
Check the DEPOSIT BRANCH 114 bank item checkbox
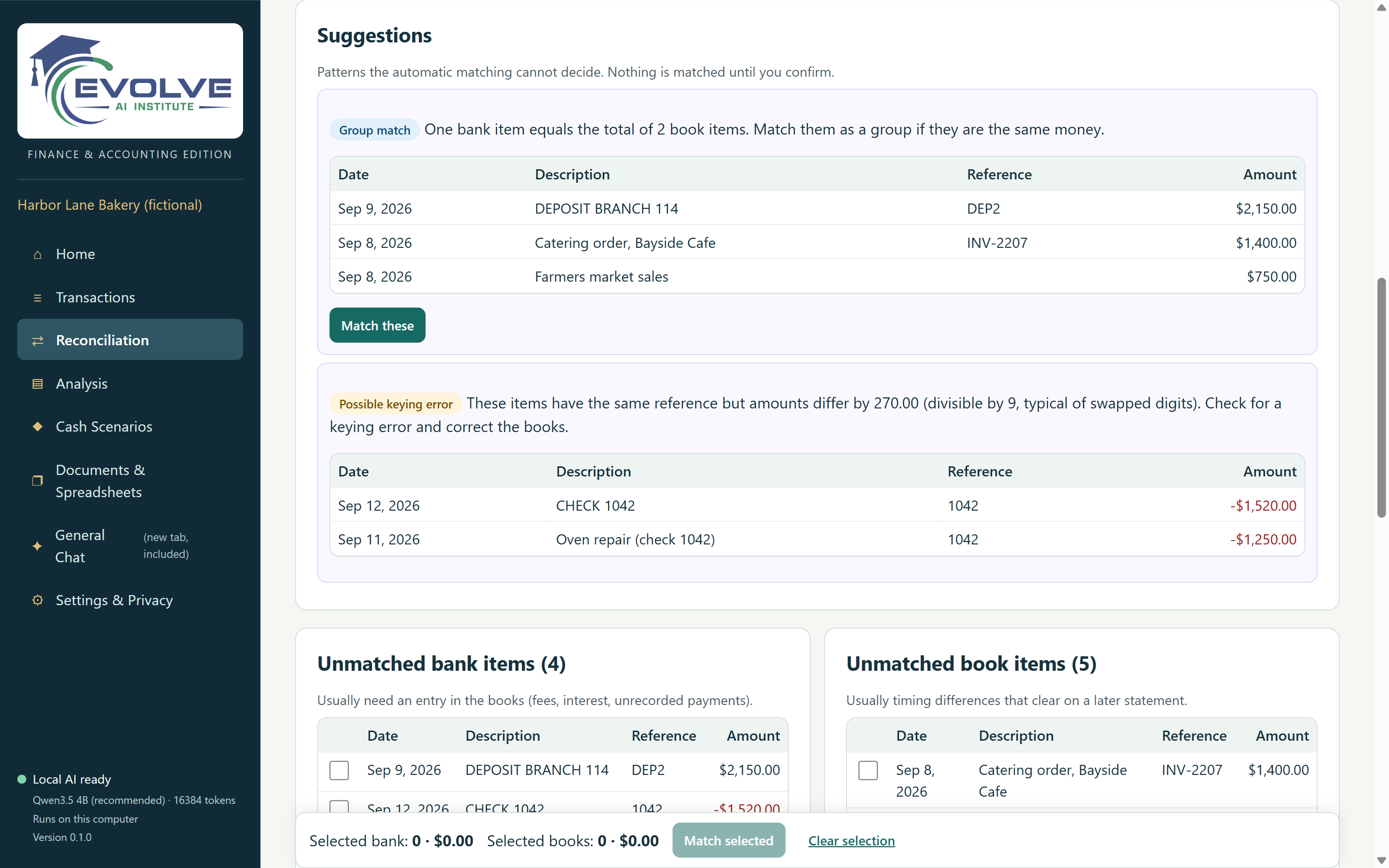point(339,770)
